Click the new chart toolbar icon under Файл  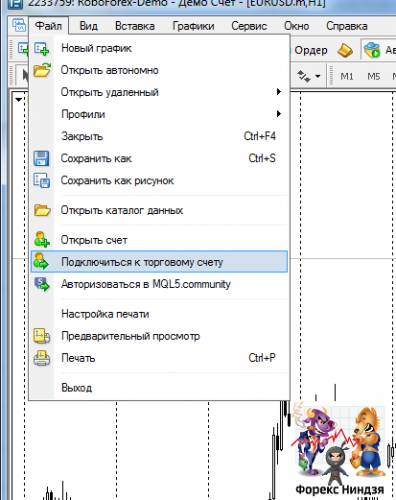click(22, 49)
